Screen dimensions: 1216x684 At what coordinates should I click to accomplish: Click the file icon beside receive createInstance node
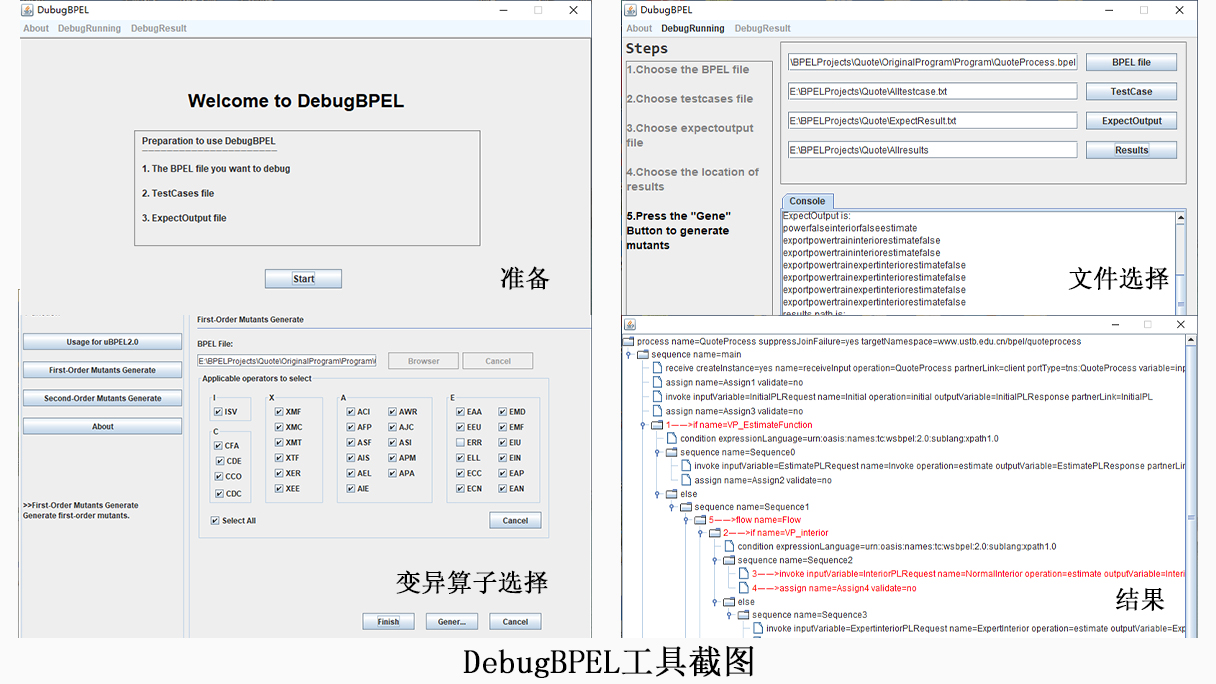tap(657, 368)
